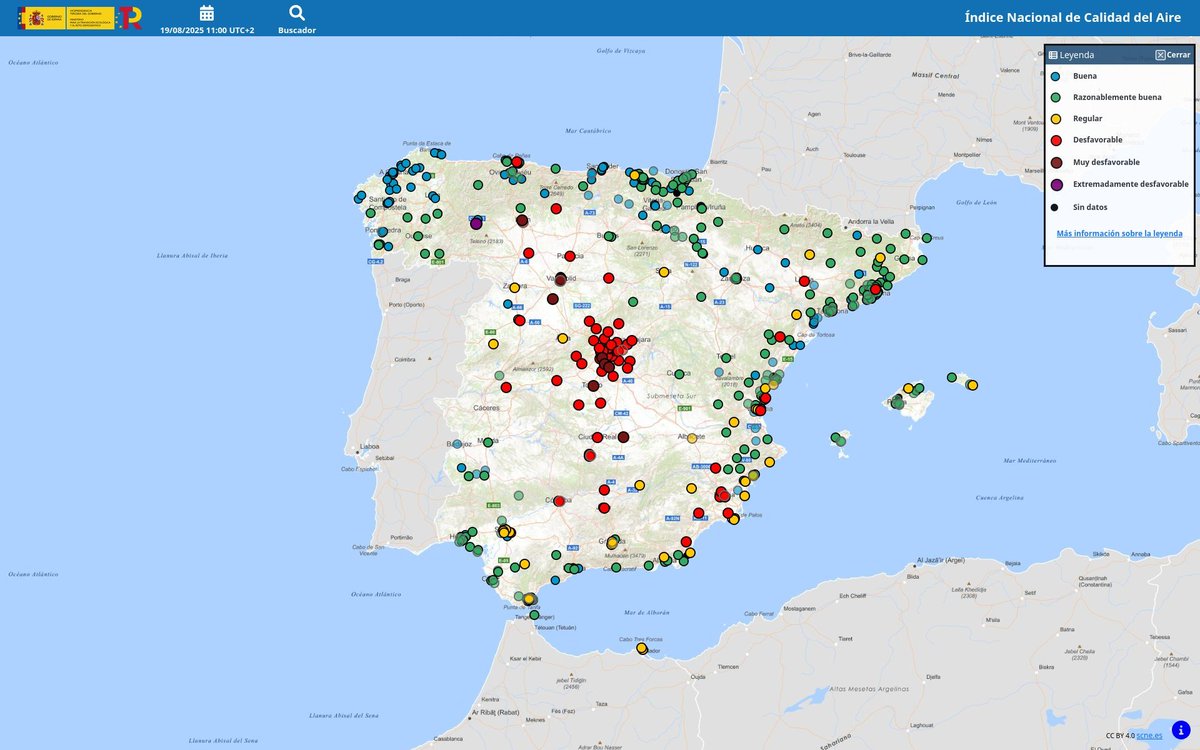This screenshot has width=1200, height=750.
Task: Open "Más información sobre la leyenda" link
Action: click(x=1121, y=232)
